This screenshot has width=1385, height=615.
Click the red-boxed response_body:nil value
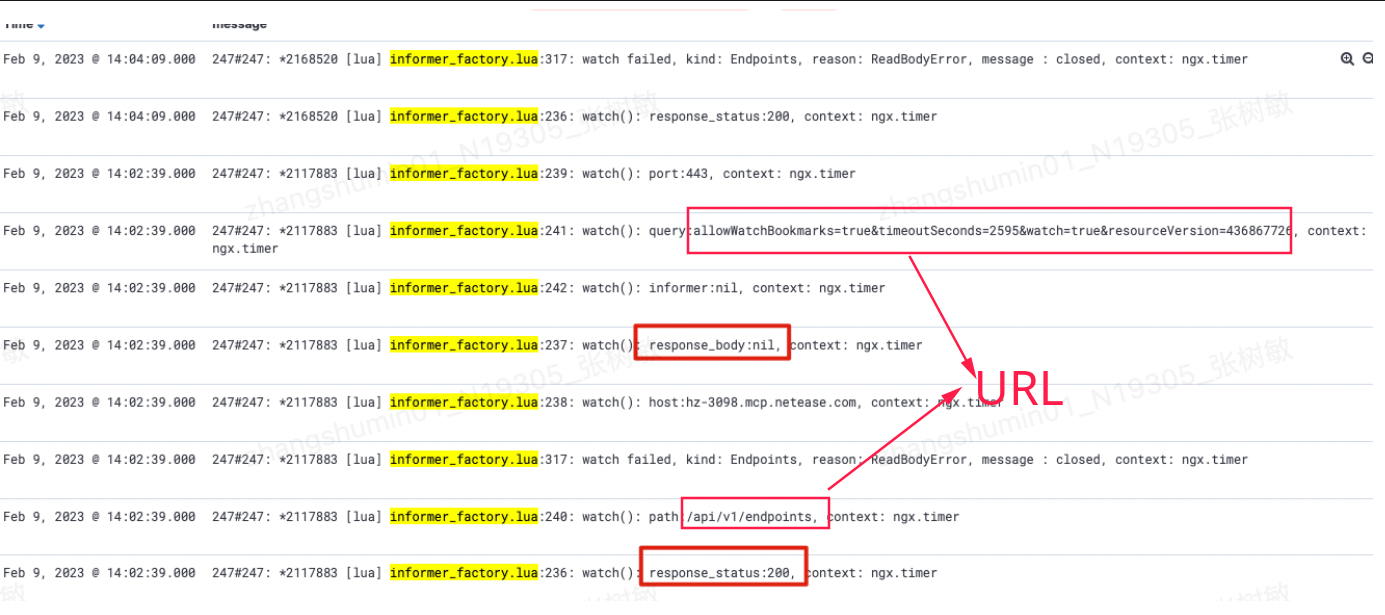click(713, 344)
